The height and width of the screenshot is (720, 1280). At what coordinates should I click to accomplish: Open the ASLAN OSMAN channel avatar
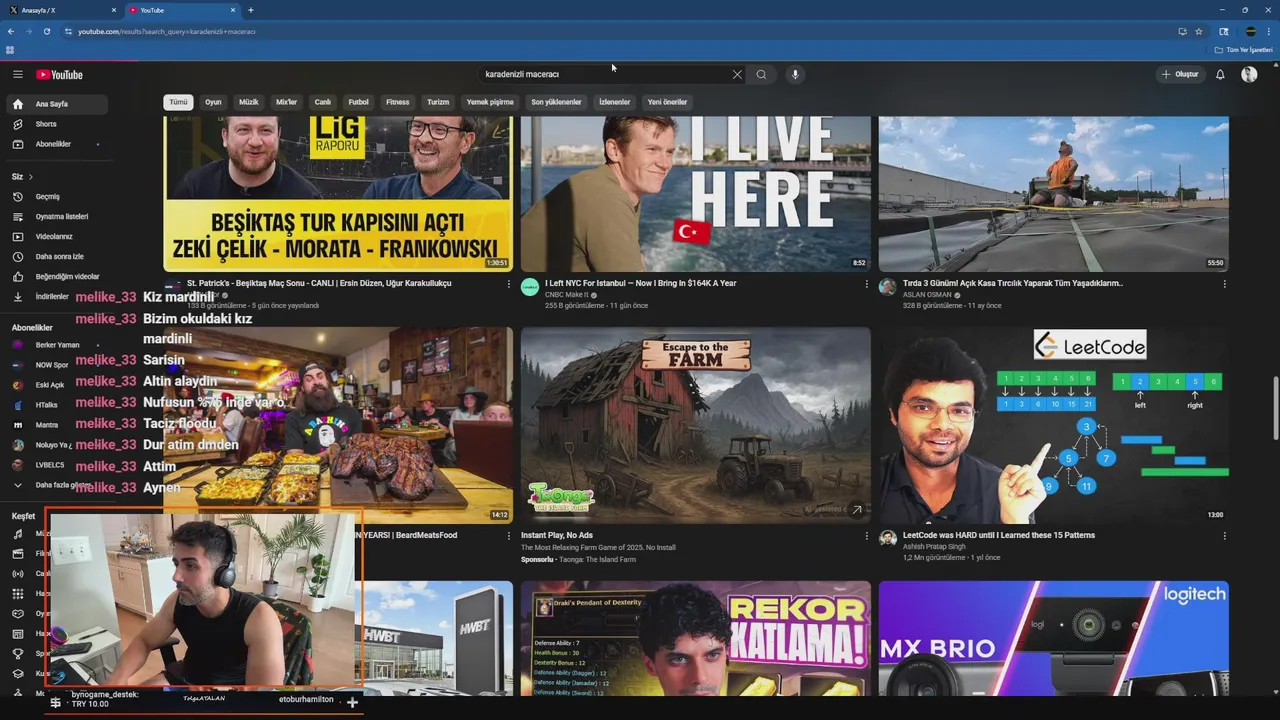click(x=887, y=287)
